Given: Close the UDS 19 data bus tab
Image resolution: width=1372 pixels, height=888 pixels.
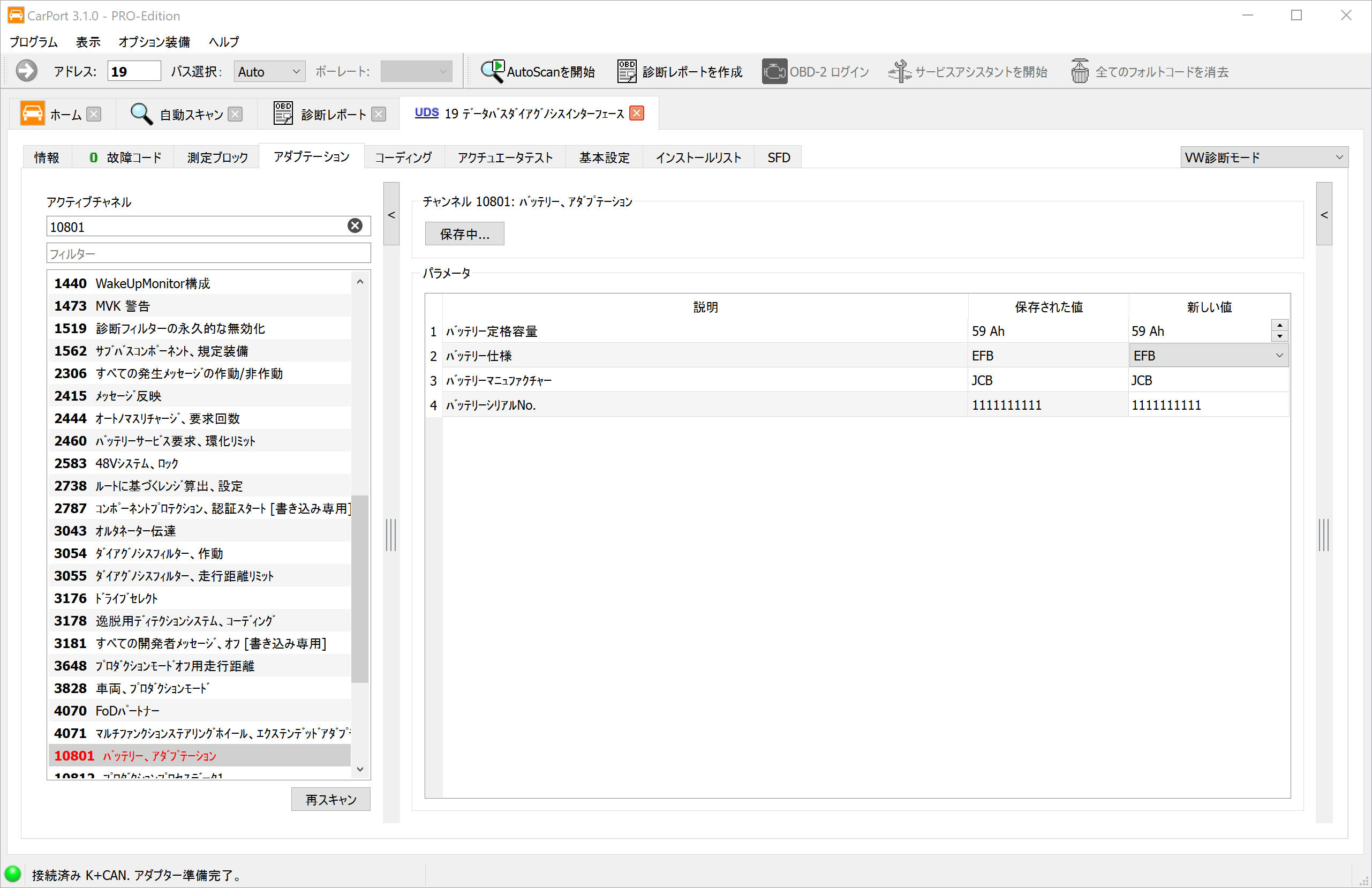Looking at the screenshot, I should 637,113.
